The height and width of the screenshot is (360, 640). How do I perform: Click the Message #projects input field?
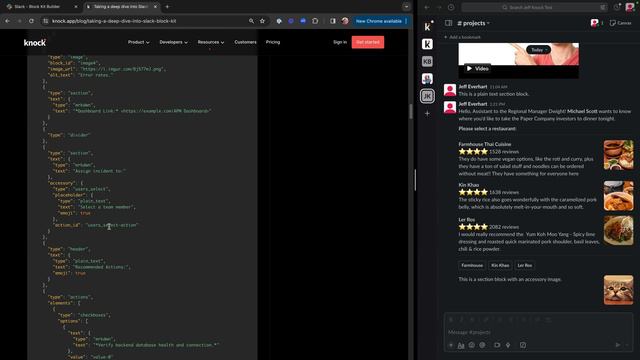(x=538, y=332)
